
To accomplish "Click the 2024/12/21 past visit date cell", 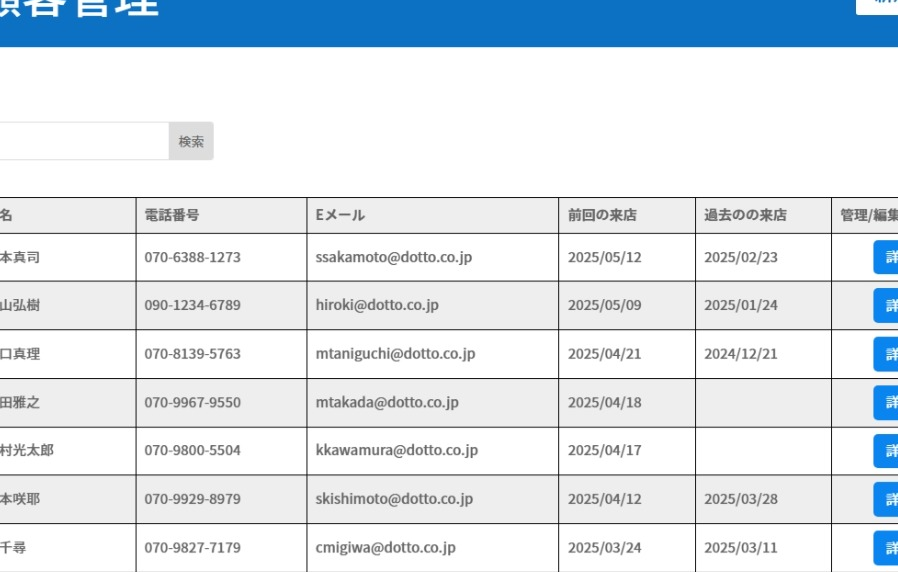I will [740, 354].
